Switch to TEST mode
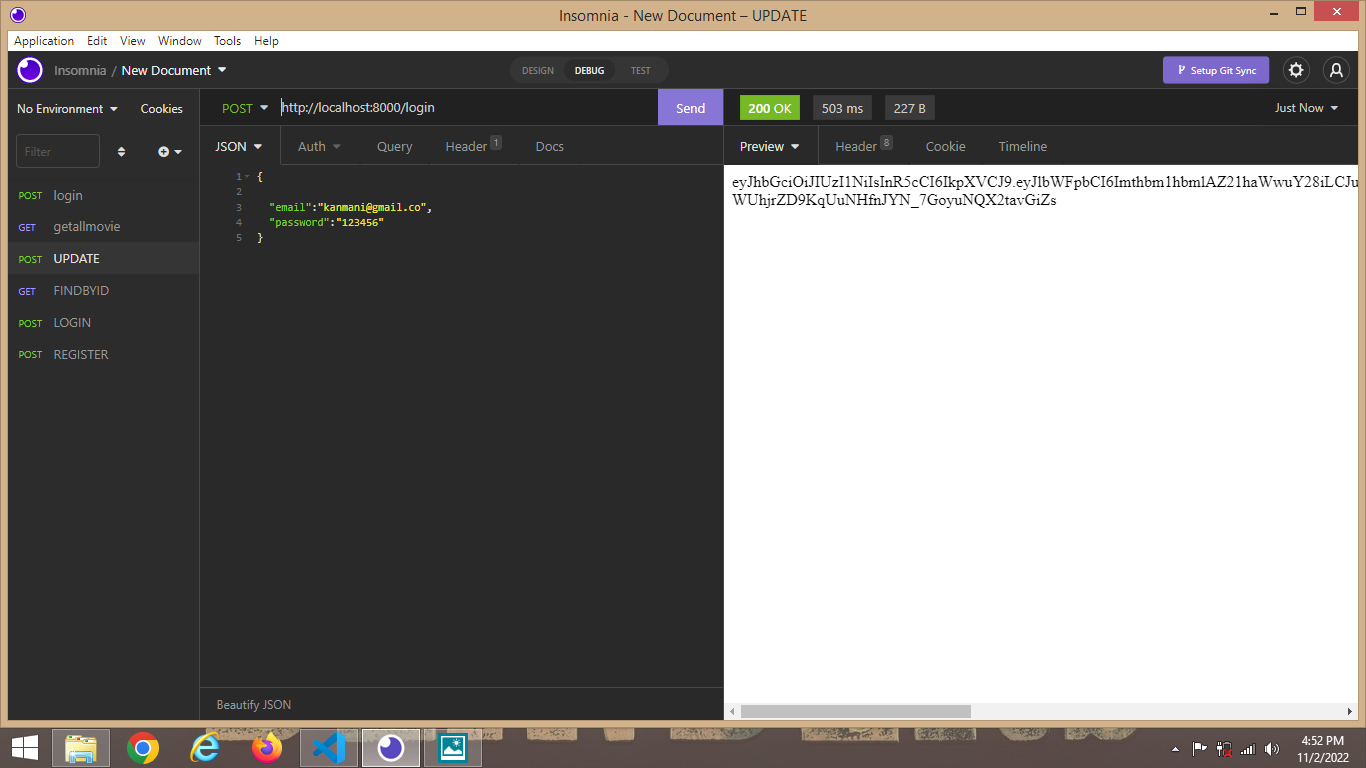 coord(640,70)
